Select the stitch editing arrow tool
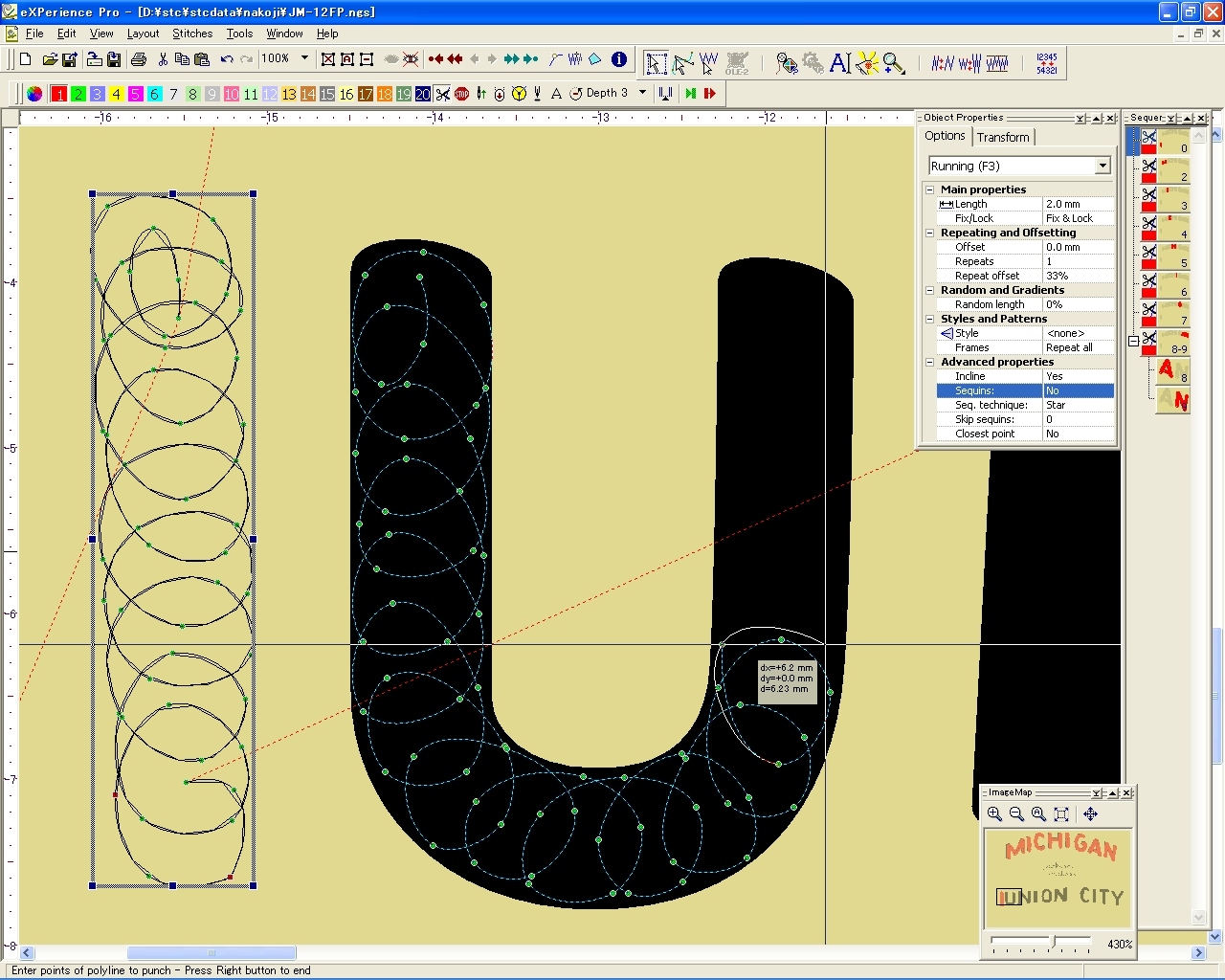This screenshot has height=980, width=1225. pyautogui.click(x=708, y=63)
